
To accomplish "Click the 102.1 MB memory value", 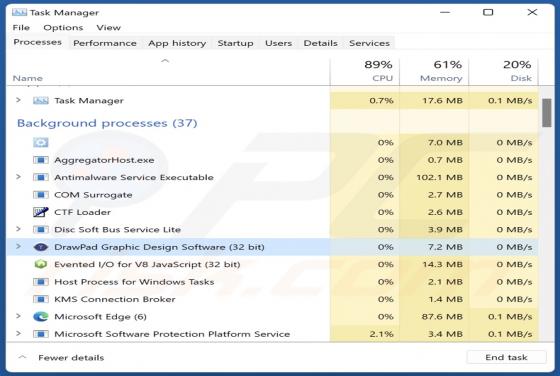I will [x=440, y=177].
